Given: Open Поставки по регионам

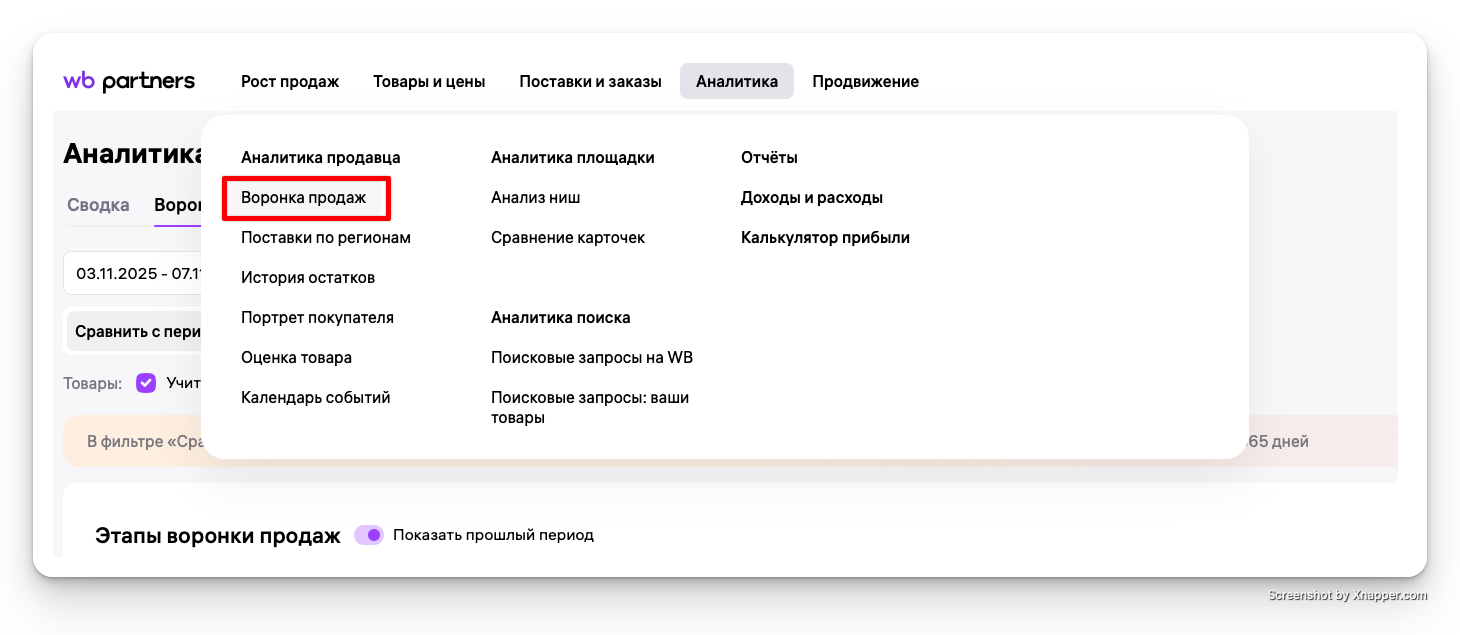Looking at the screenshot, I should pos(326,238).
